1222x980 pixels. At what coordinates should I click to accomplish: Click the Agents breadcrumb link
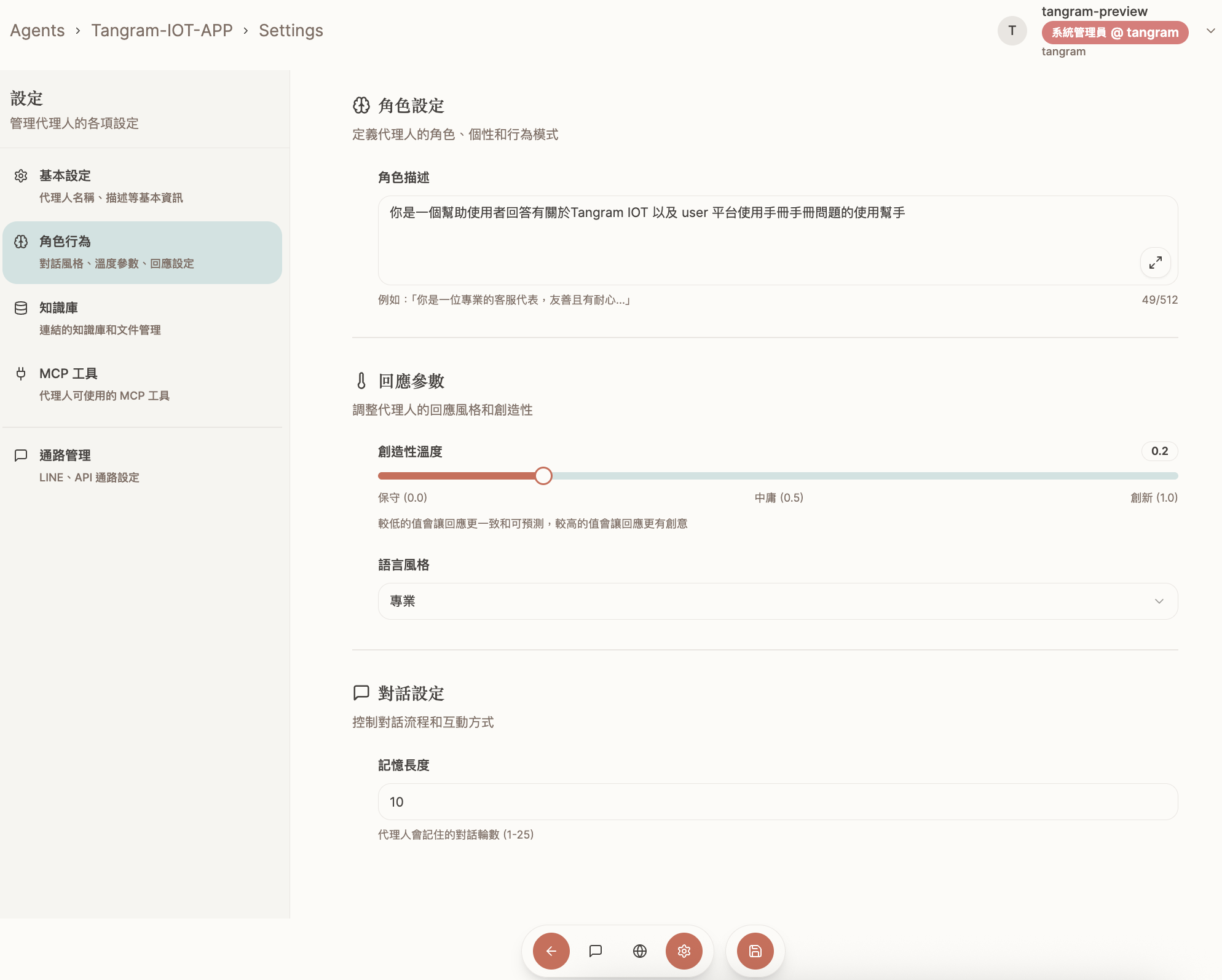(37, 31)
